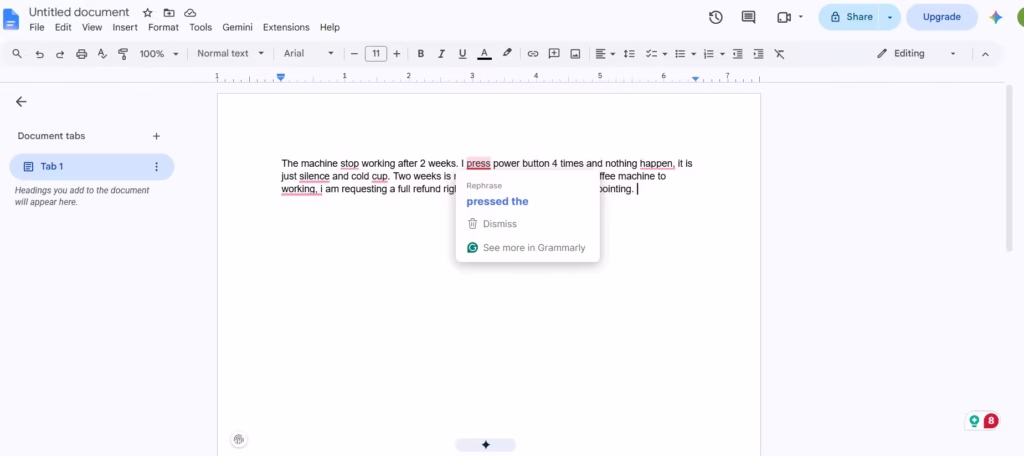Open the Format menu
The image size is (1024, 456).
[x=163, y=27]
